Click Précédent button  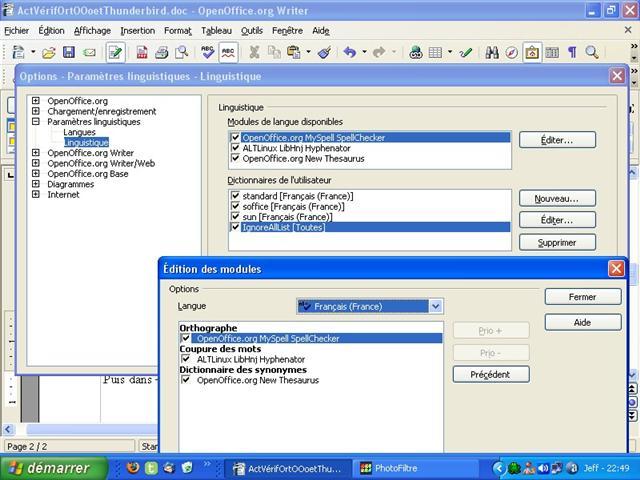click(x=491, y=374)
